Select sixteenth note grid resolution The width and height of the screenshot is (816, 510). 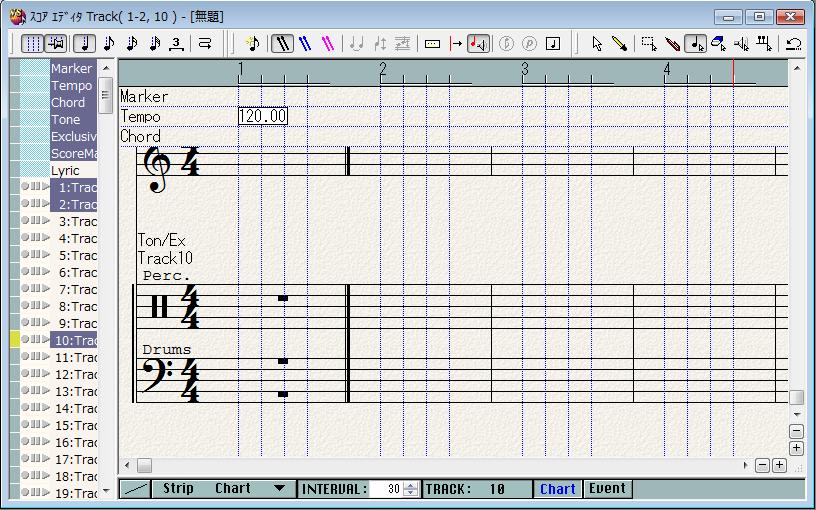(x=132, y=44)
